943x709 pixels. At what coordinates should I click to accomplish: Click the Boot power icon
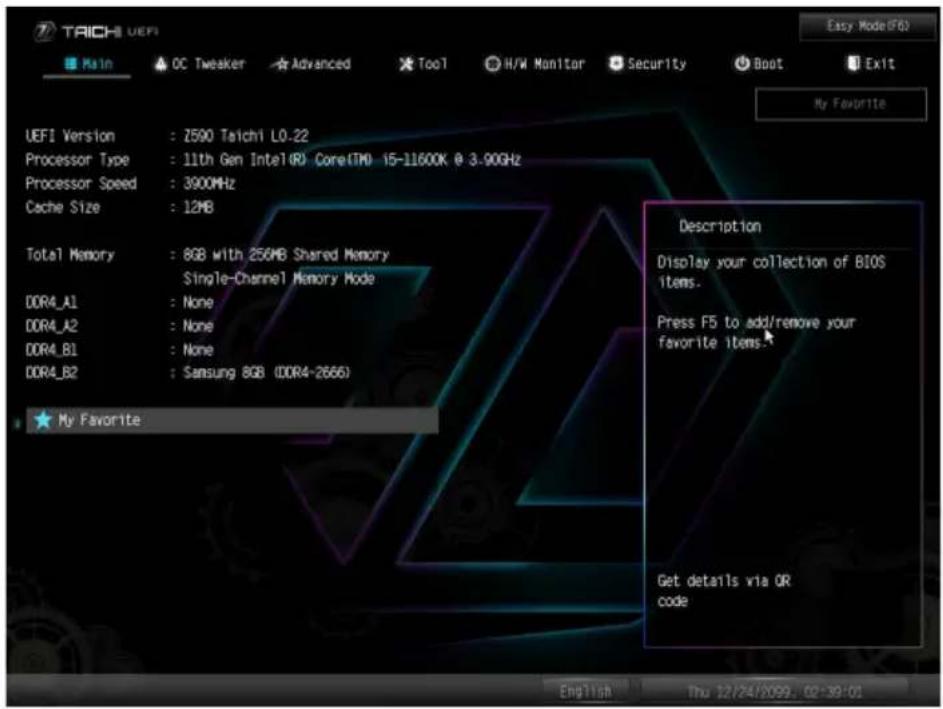742,63
